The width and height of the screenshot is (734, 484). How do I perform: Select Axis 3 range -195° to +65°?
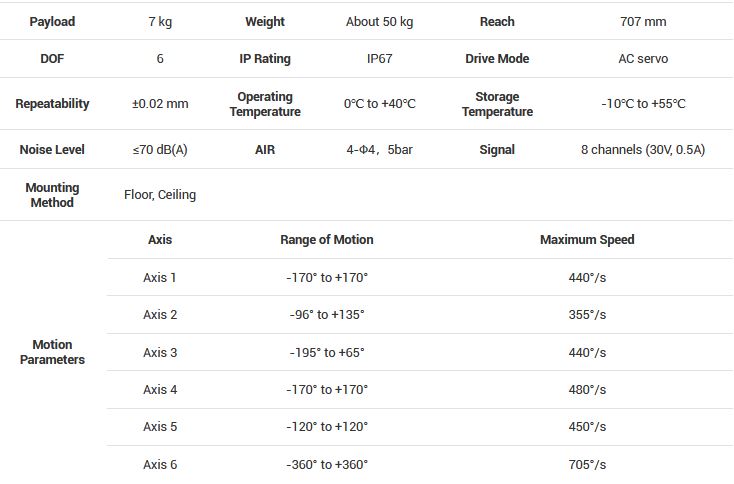click(x=326, y=352)
